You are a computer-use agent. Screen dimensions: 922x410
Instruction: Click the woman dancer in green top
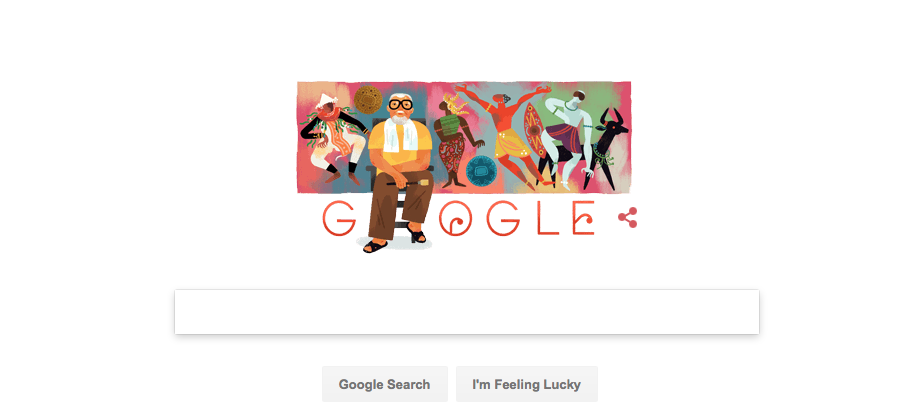(x=456, y=143)
